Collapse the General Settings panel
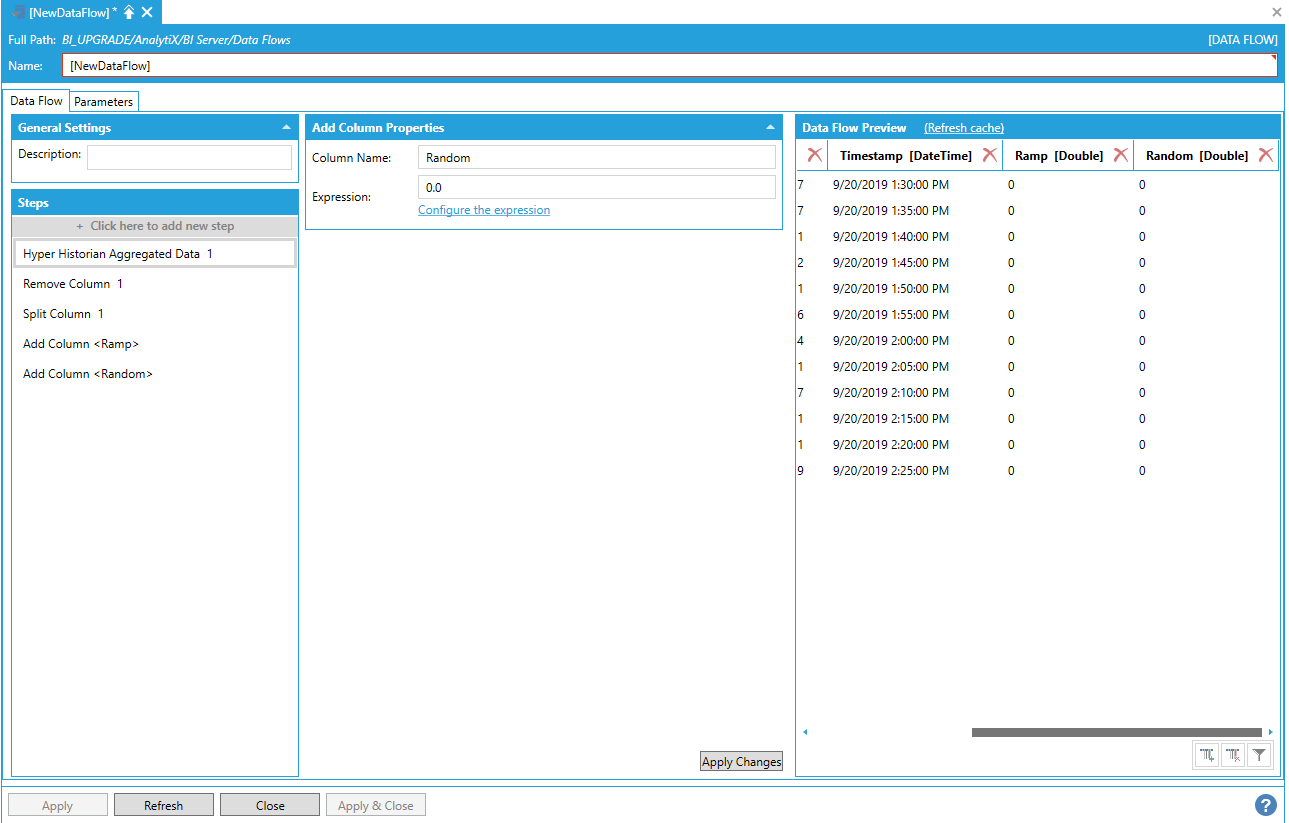Image resolution: width=1289 pixels, height=823 pixels. tap(286, 128)
